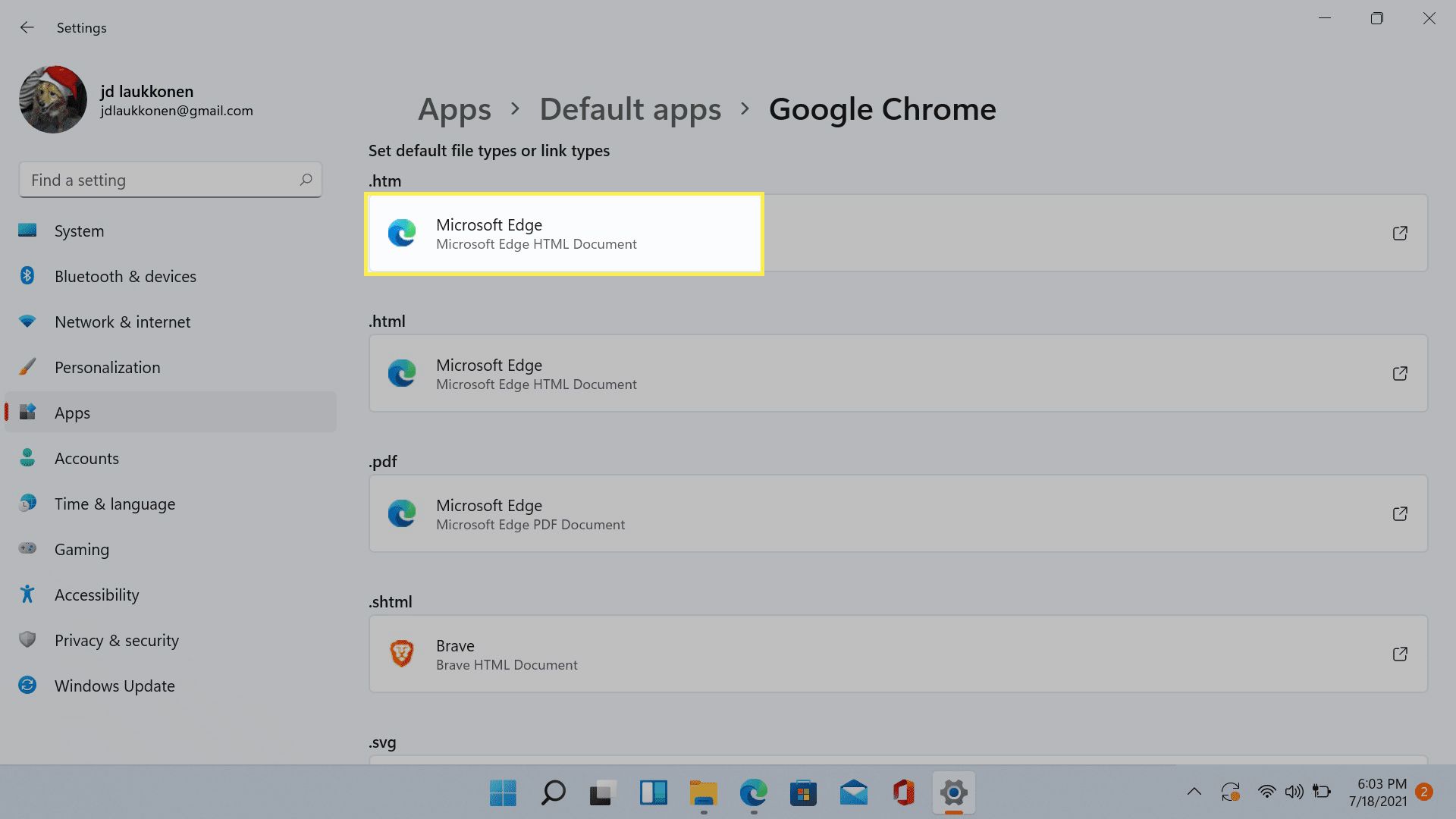Viewport: 1456px width, 819px height.
Task: Open Accessibility category
Action: (x=171, y=595)
